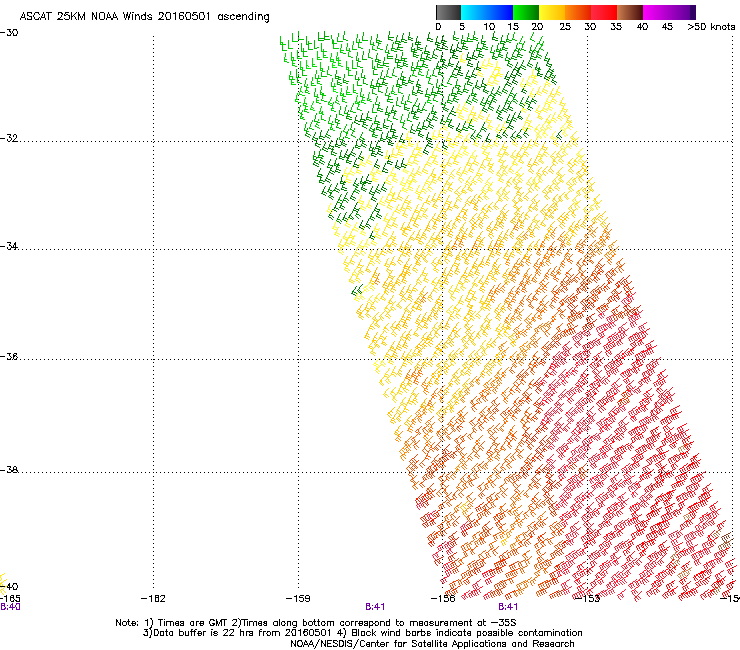This screenshot has width=740, height=650.
Task: Click the longitude label '-165'
Action: 10,599
